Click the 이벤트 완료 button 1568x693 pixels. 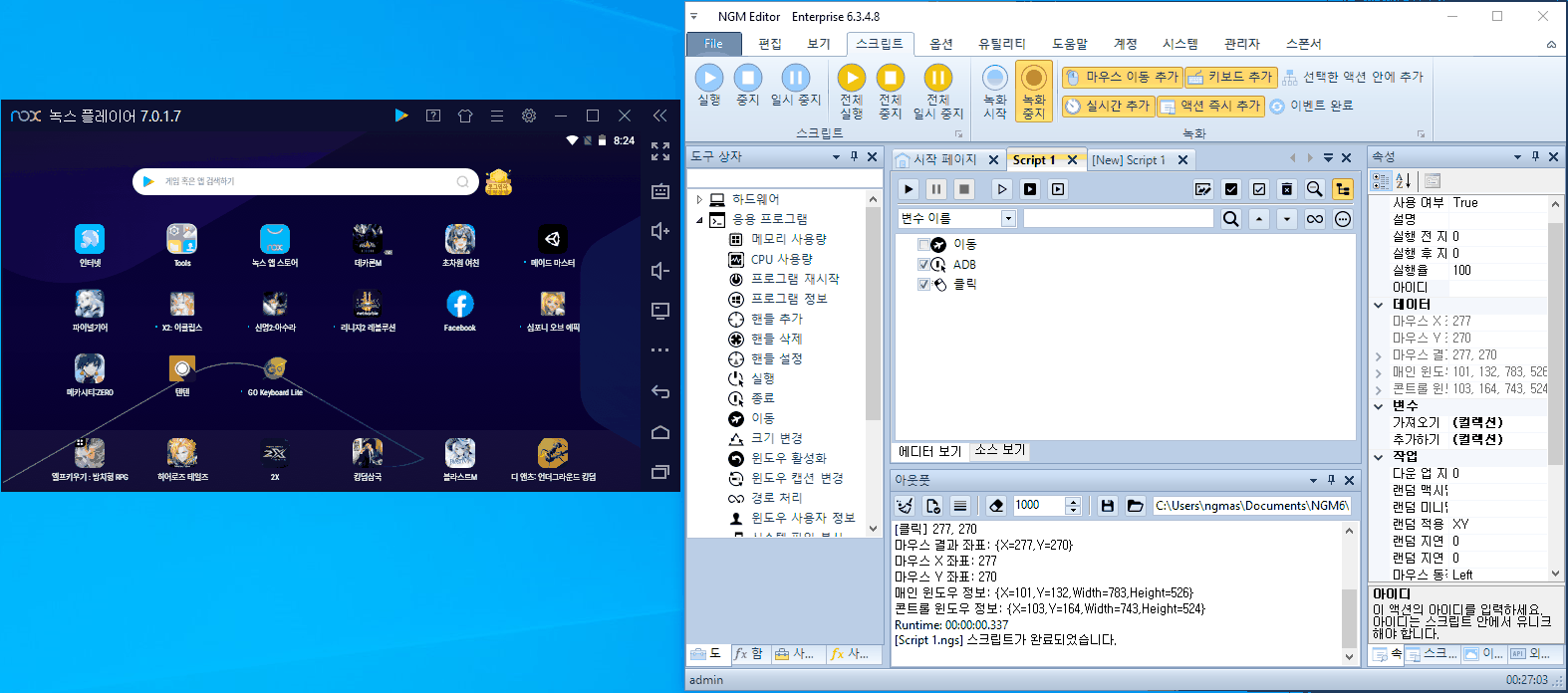1312,106
